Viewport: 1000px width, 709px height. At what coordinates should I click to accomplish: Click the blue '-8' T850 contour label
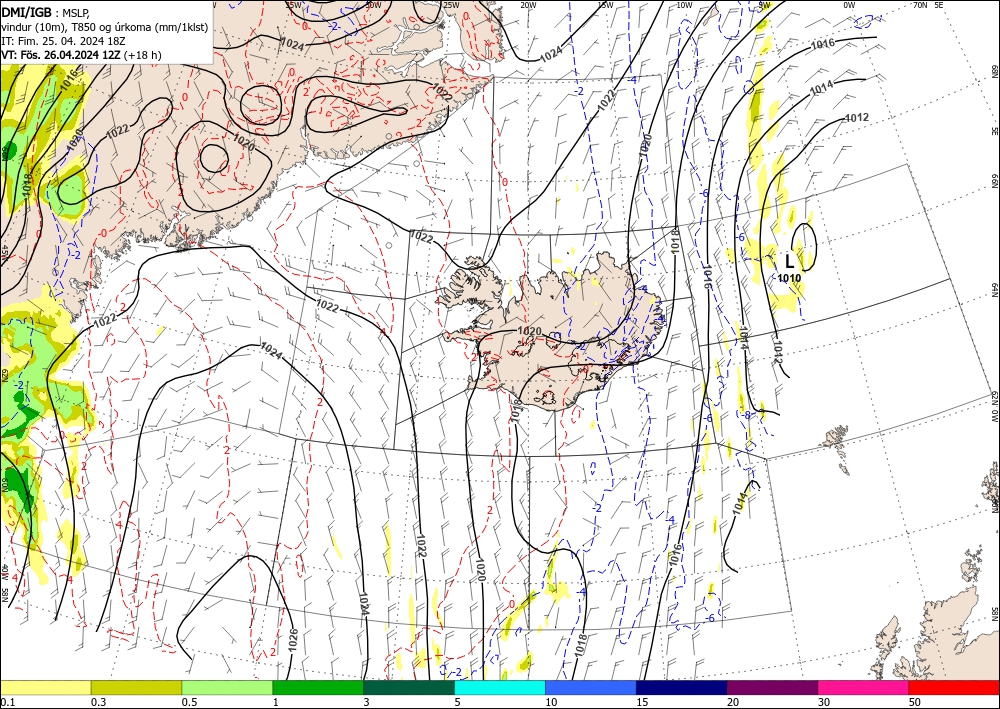747,415
